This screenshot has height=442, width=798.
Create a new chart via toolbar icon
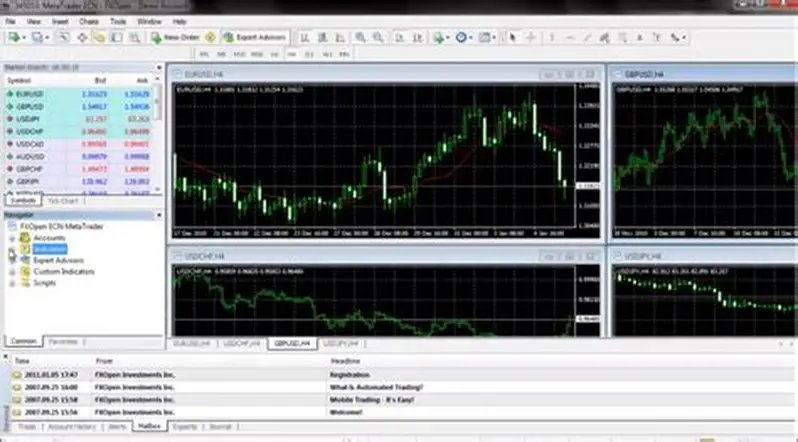point(13,37)
